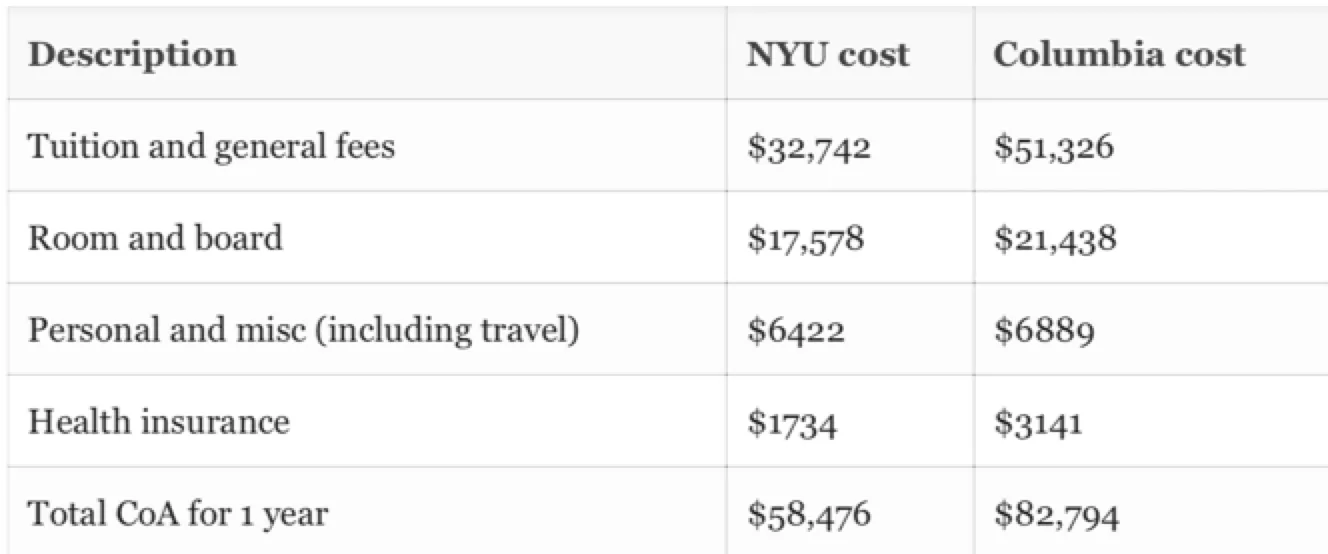Select Columbia total cost $82,794
Viewport: 1328px width, 554px height.
click(x=1056, y=516)
